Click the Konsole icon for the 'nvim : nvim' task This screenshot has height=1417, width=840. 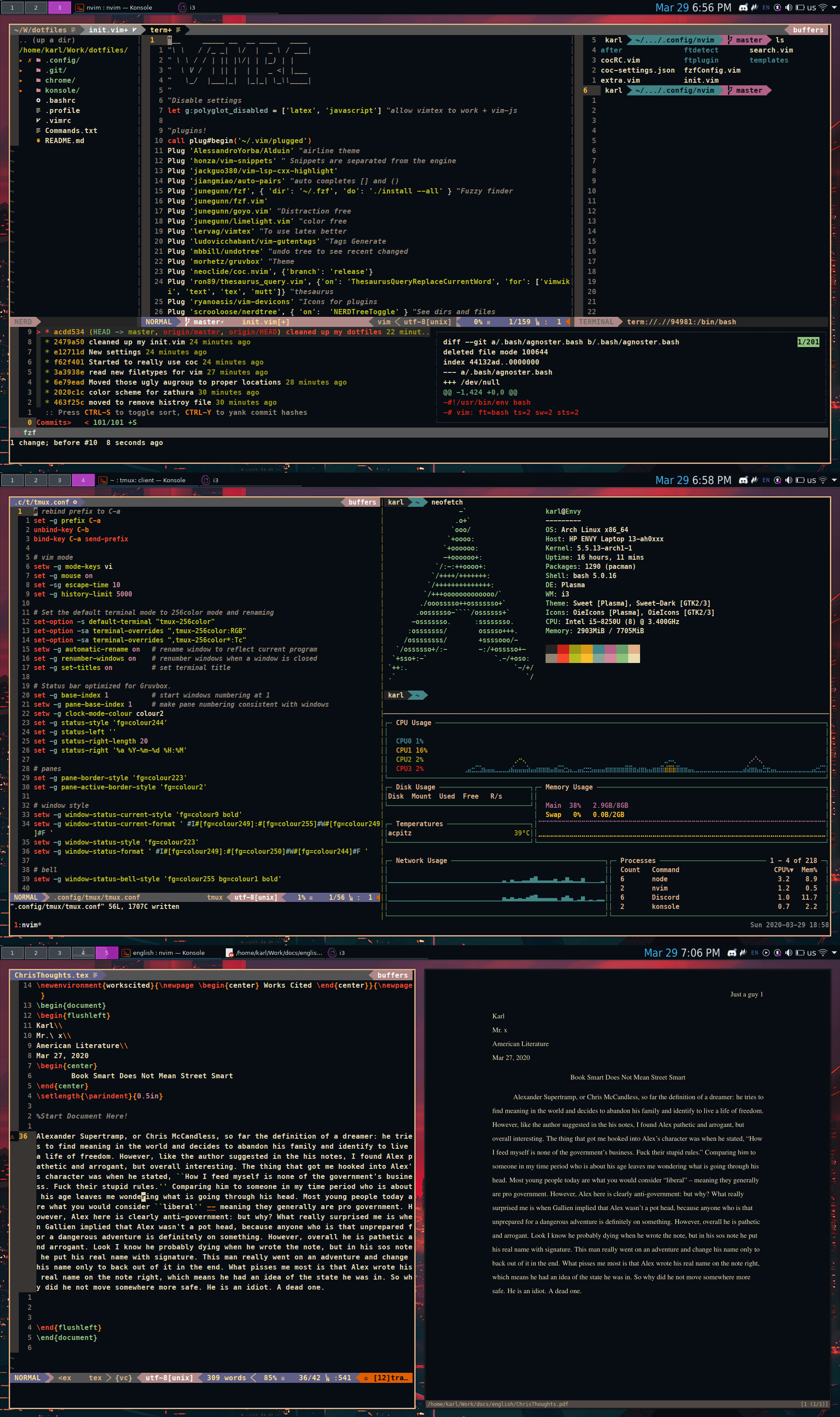point(80,7)
